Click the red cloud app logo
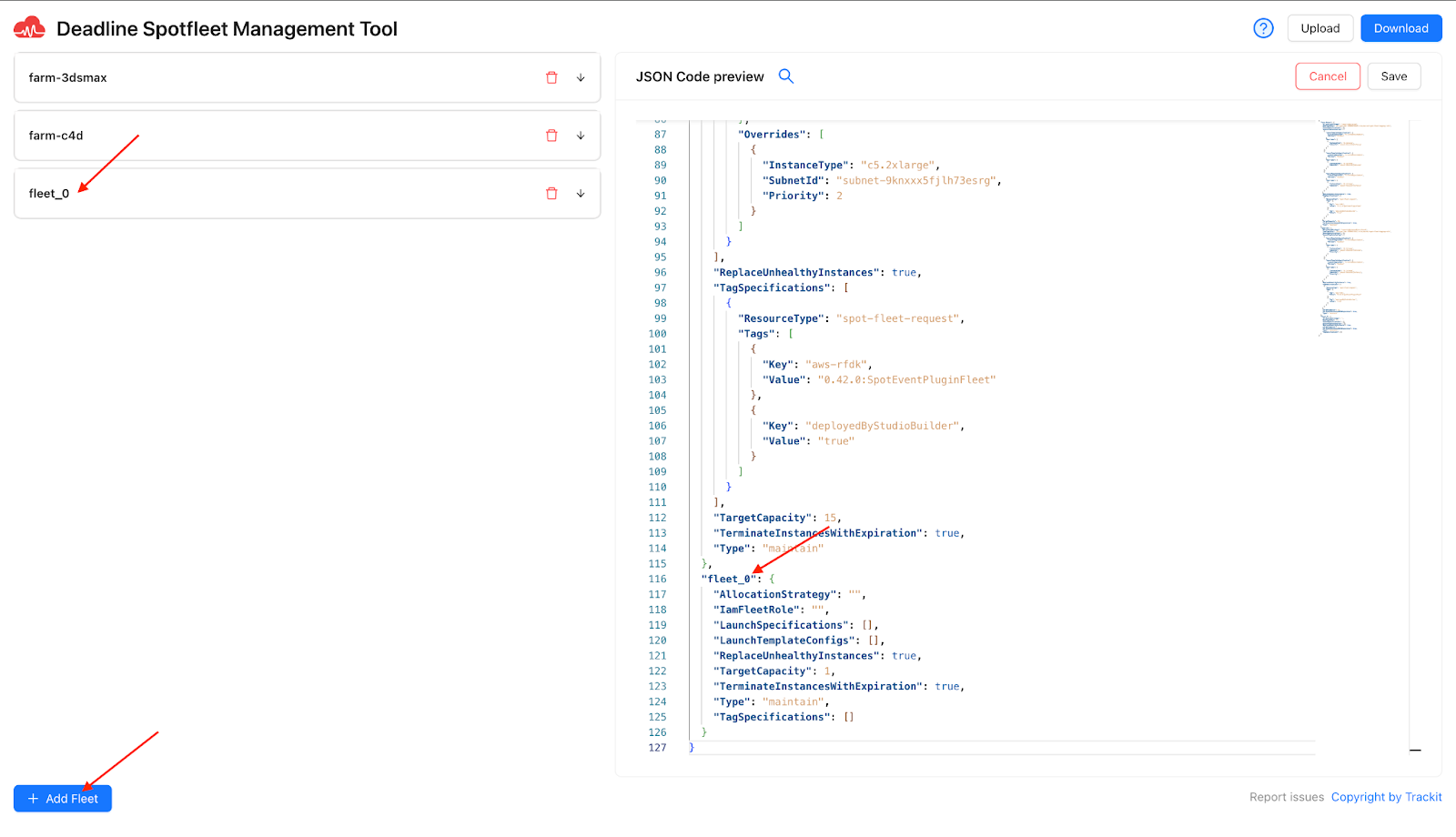The width and height of the screenshot is (1456, 837). 29,28
